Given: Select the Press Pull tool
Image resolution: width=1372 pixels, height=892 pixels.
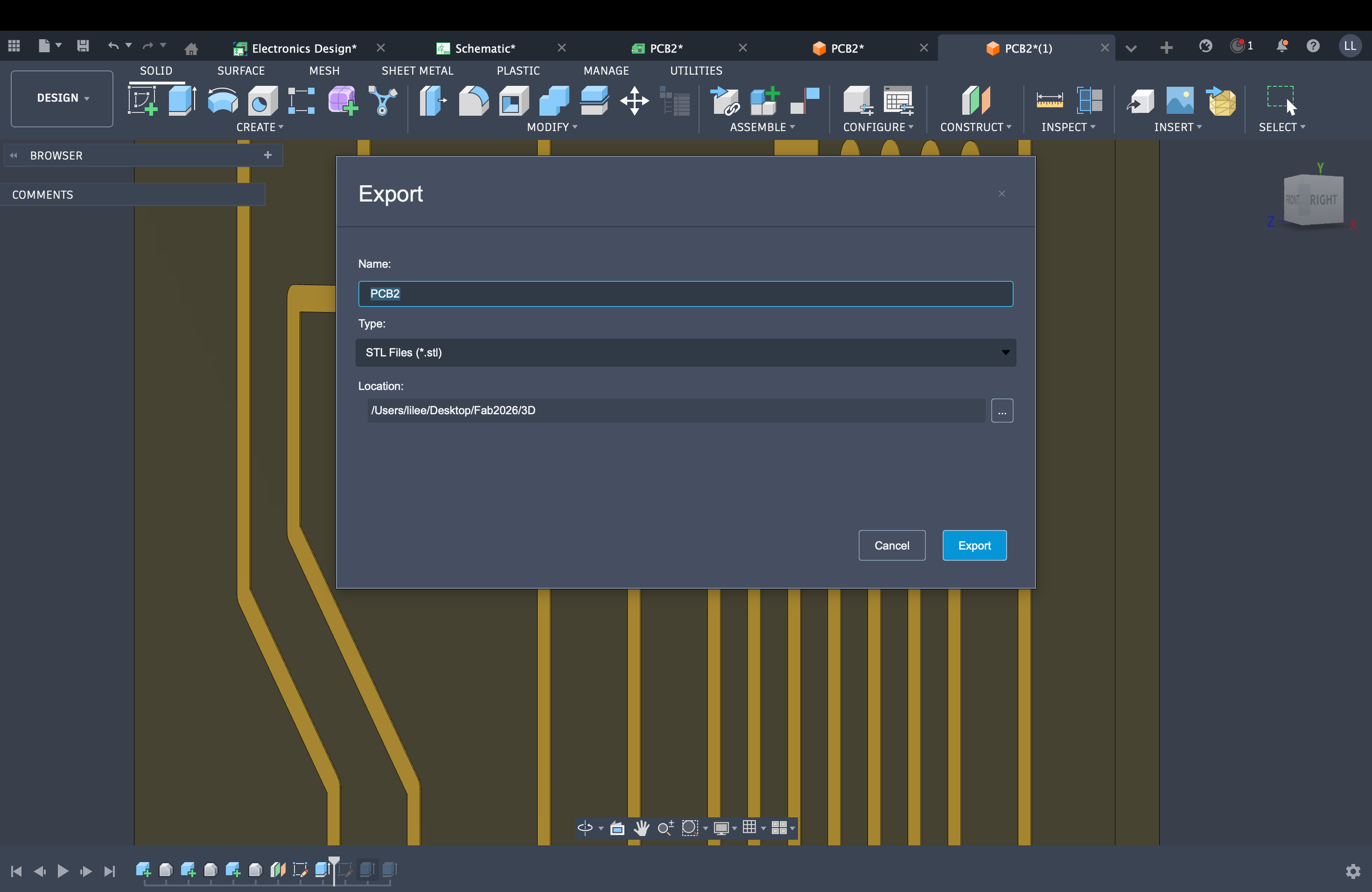Looking at the screenshot, I should (x=432, y=101).
